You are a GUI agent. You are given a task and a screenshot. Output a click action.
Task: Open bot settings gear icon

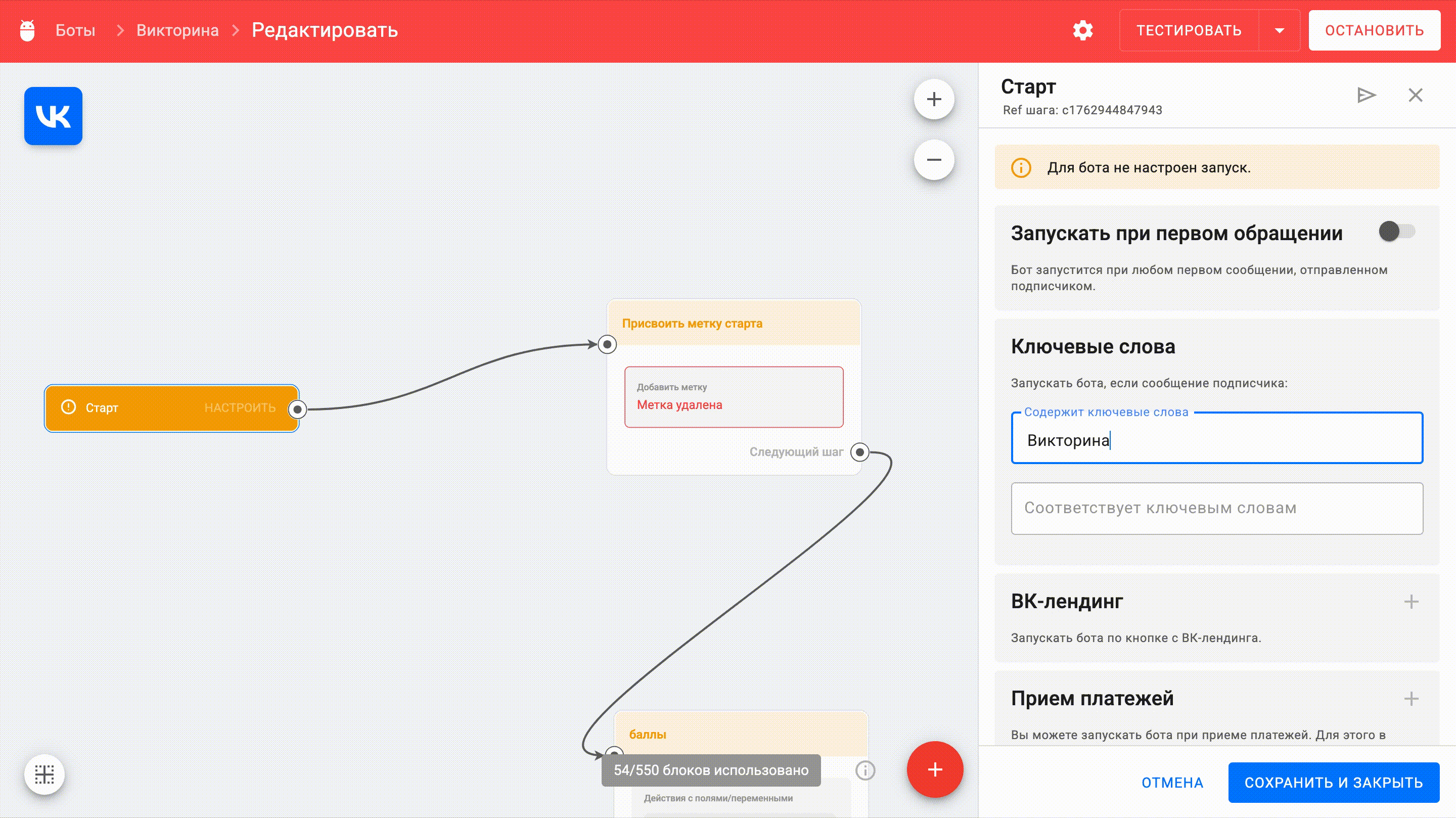click(x=1082, y=30)
